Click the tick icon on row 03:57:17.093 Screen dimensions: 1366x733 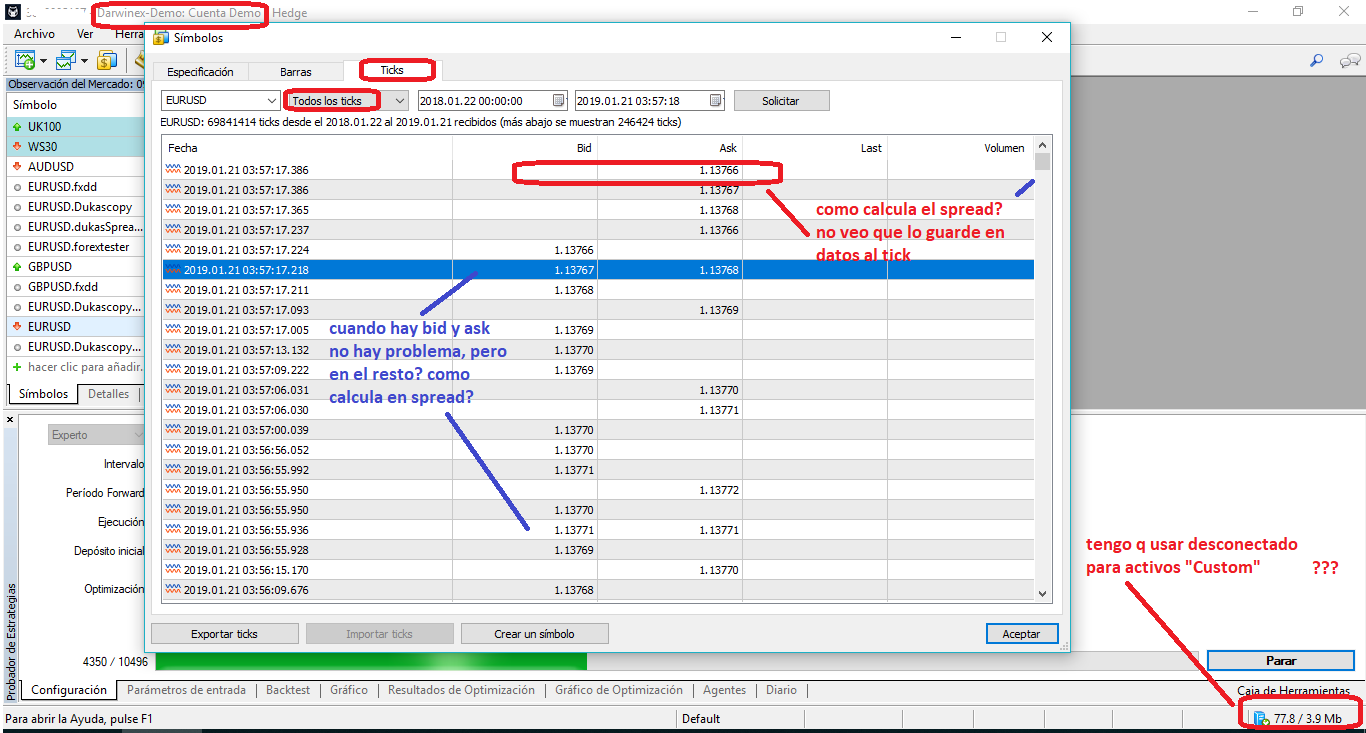coord(174,310)
